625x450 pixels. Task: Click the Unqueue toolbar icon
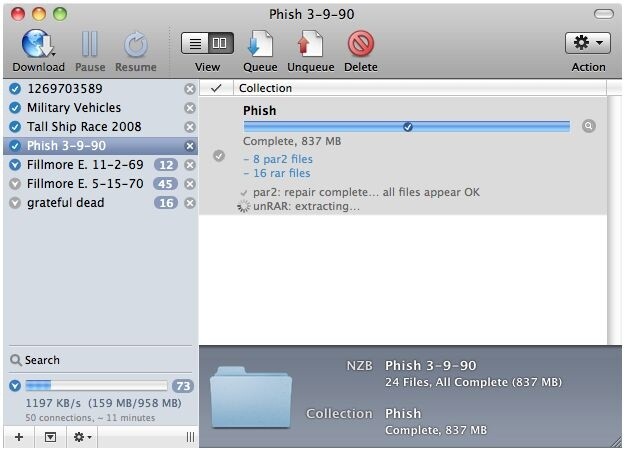310,43
